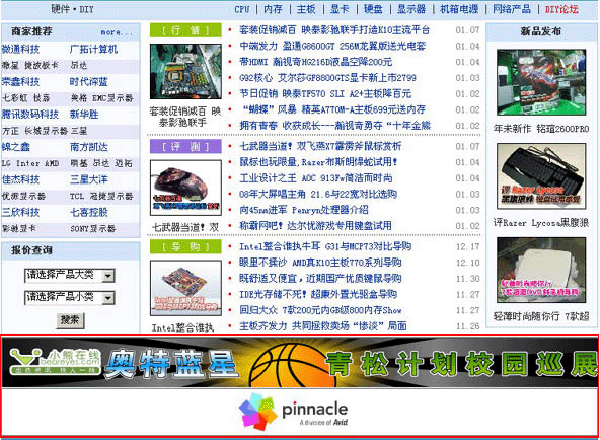Expand the 请选择产品小类 dropdown
Viewport: 600px width, 440px height.
70,297
